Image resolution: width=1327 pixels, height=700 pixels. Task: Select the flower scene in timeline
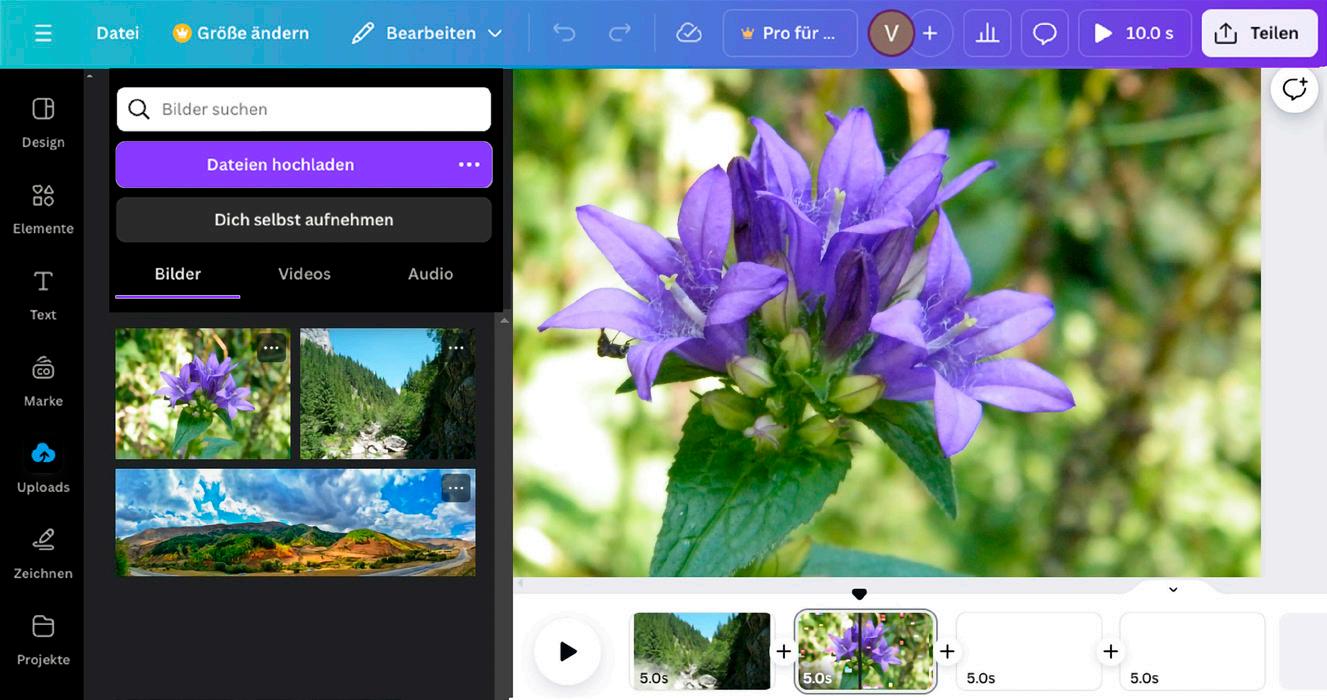coord(866,651)
